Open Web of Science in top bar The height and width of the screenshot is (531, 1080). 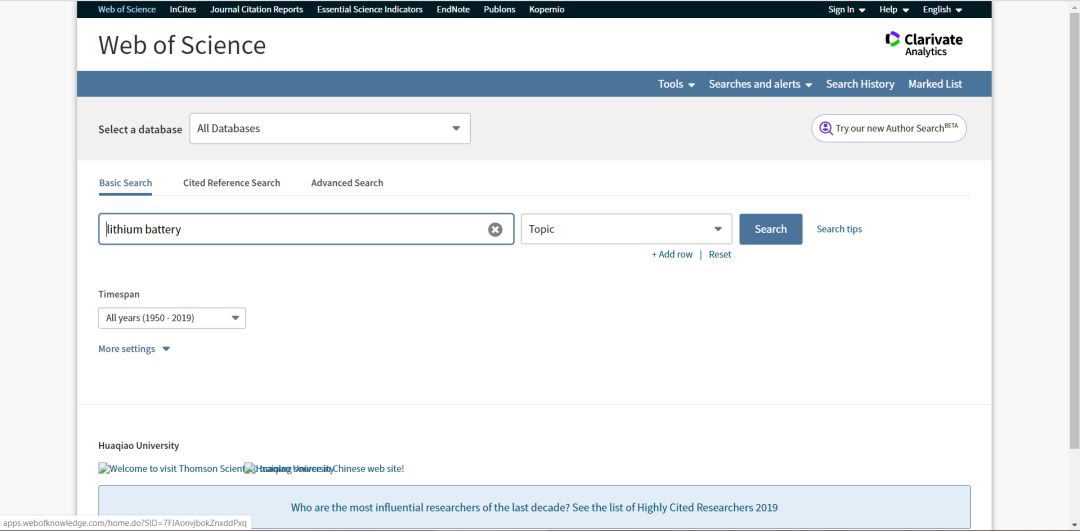(127, 10)
